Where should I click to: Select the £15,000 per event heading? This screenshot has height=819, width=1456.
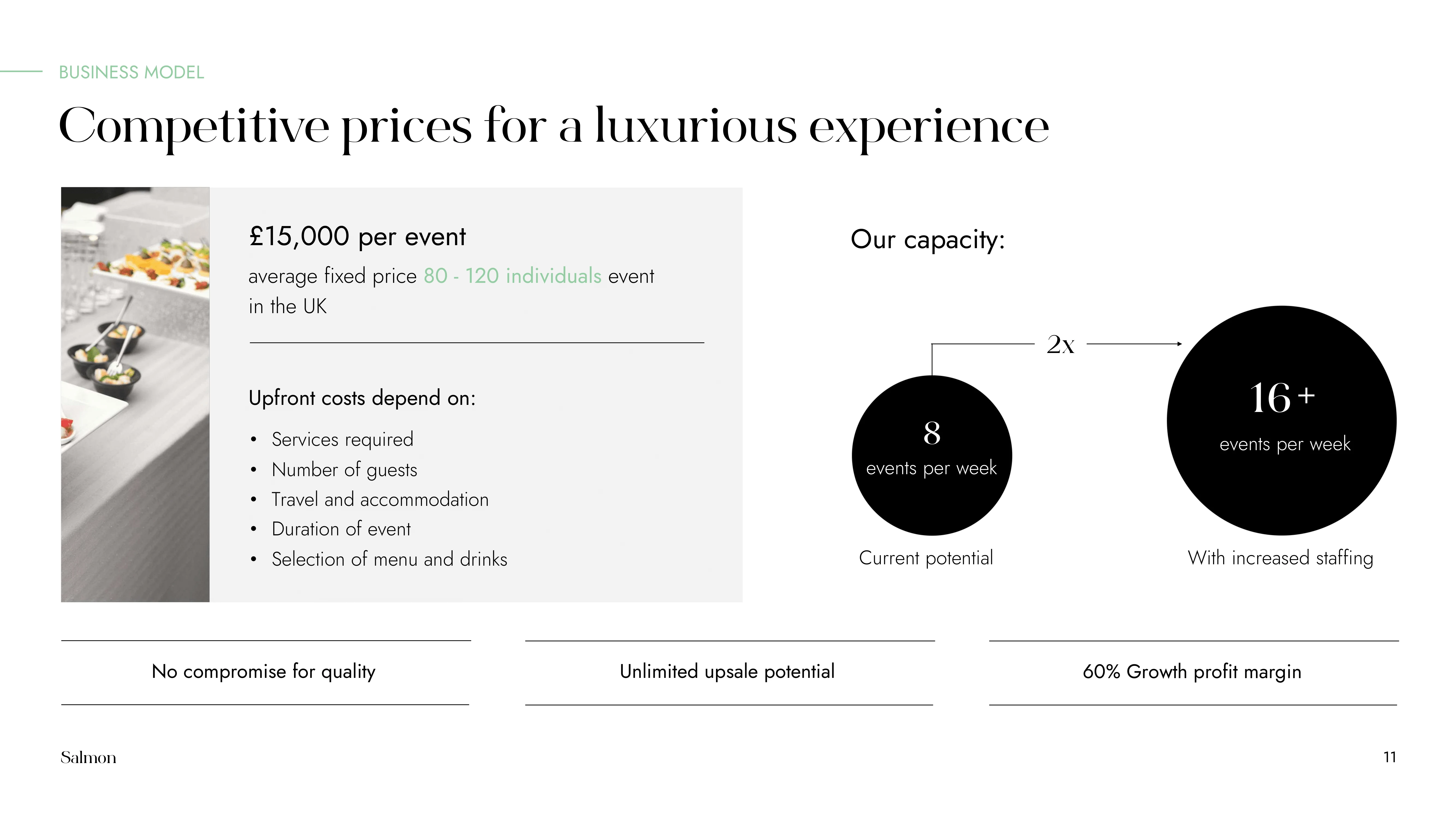click(357, 236)
